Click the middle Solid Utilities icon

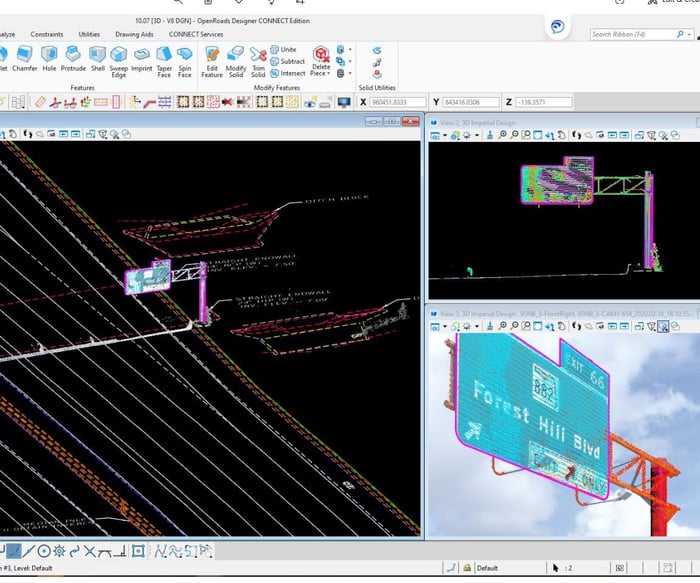[377, 62]
